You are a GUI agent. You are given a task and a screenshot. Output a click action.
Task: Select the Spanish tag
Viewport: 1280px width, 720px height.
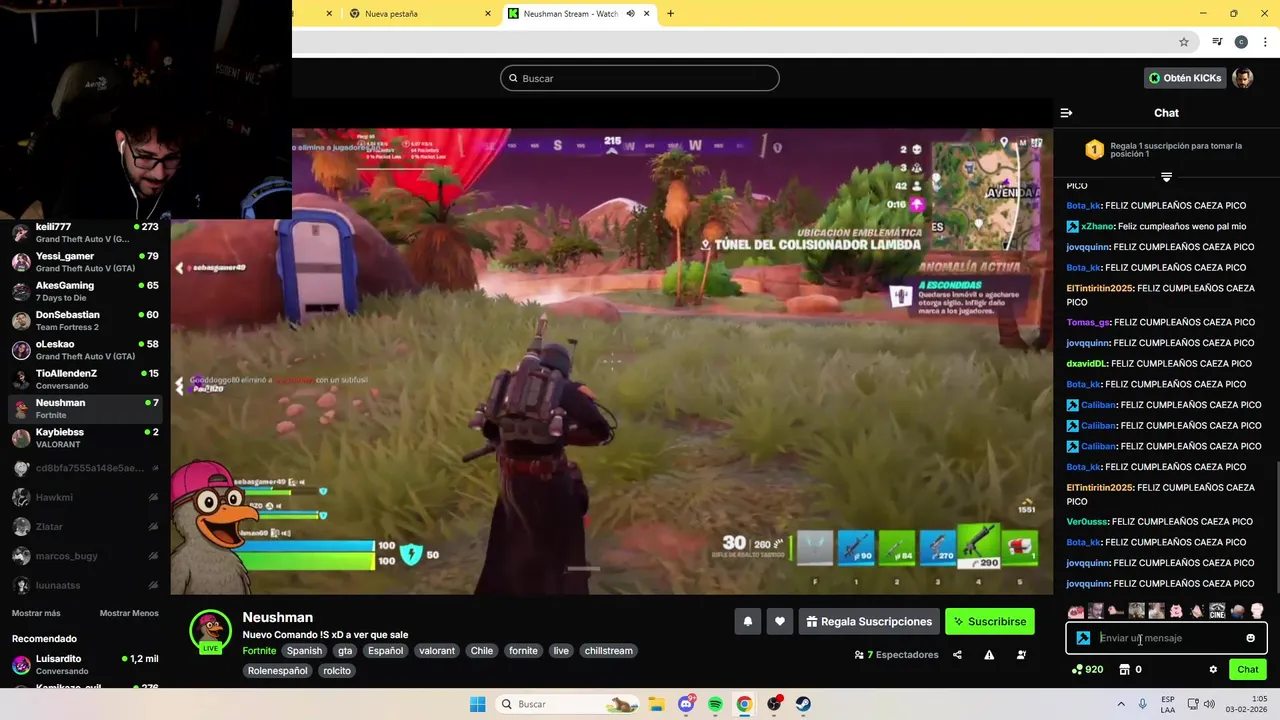pyautogui.click(x=304, y=651)
